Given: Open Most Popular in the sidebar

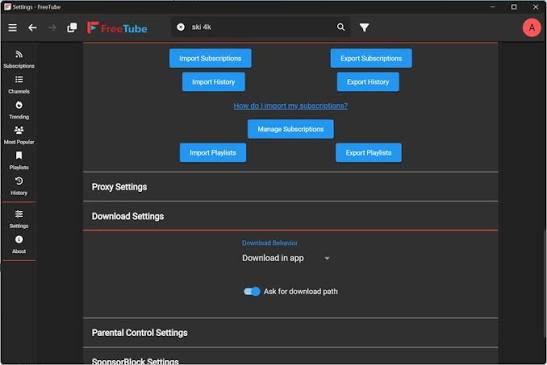Looking at the screenshot, I should tap(19, 135).
